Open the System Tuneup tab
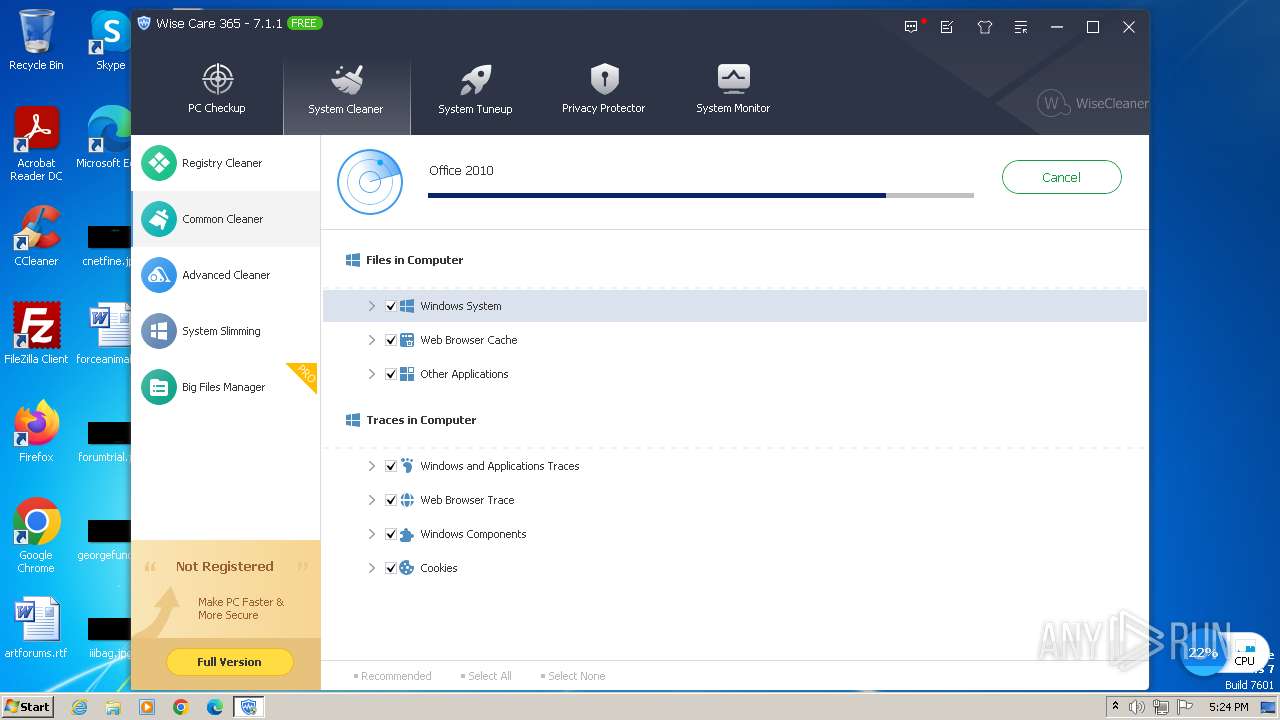The image size is (1280, 720). [475, 91]
